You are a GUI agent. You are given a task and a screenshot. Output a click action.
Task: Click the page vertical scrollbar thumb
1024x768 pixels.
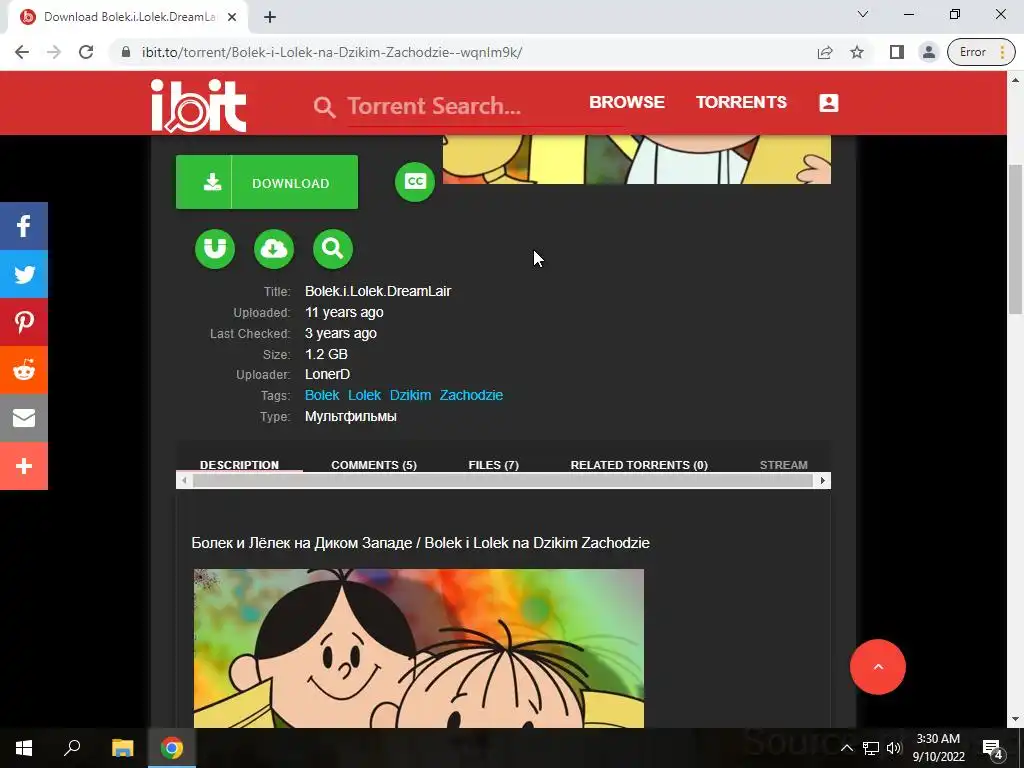point(1015,238)
